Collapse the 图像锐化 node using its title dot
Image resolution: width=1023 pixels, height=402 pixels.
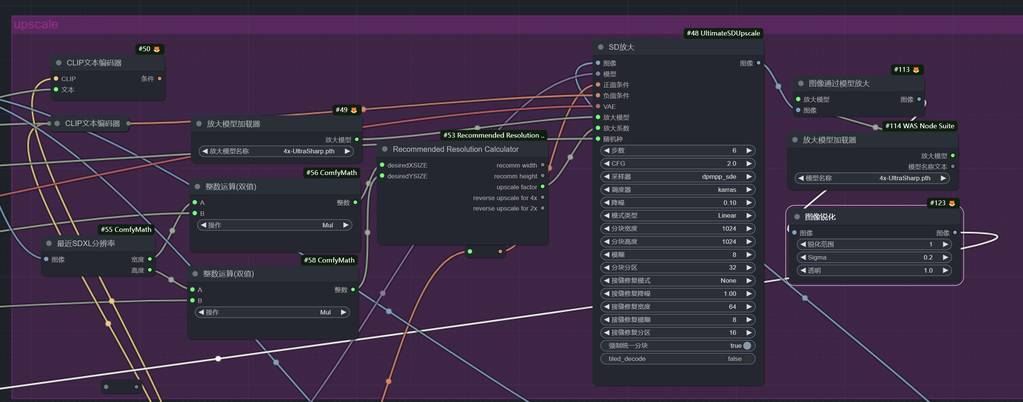click(797, 216)
